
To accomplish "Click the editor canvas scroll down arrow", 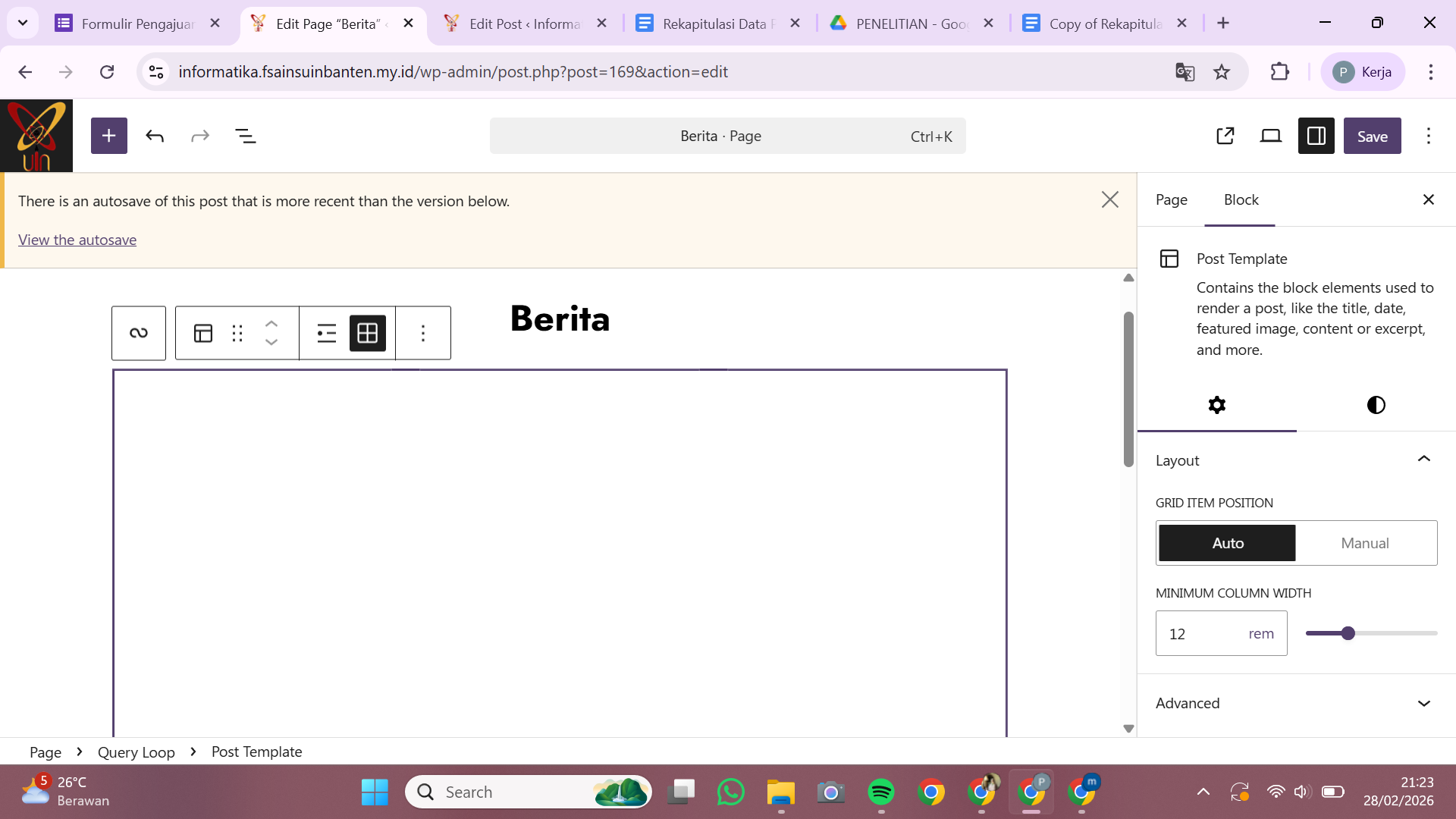I will (1128, 729).
